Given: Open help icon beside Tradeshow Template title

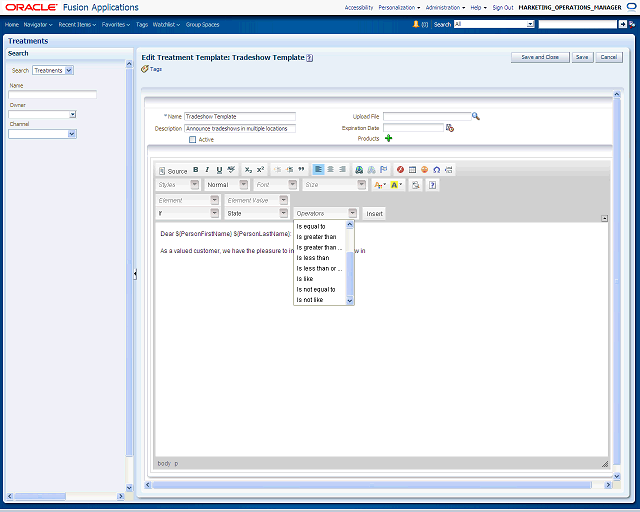Looking at the screenshot, I should point(310,58).
